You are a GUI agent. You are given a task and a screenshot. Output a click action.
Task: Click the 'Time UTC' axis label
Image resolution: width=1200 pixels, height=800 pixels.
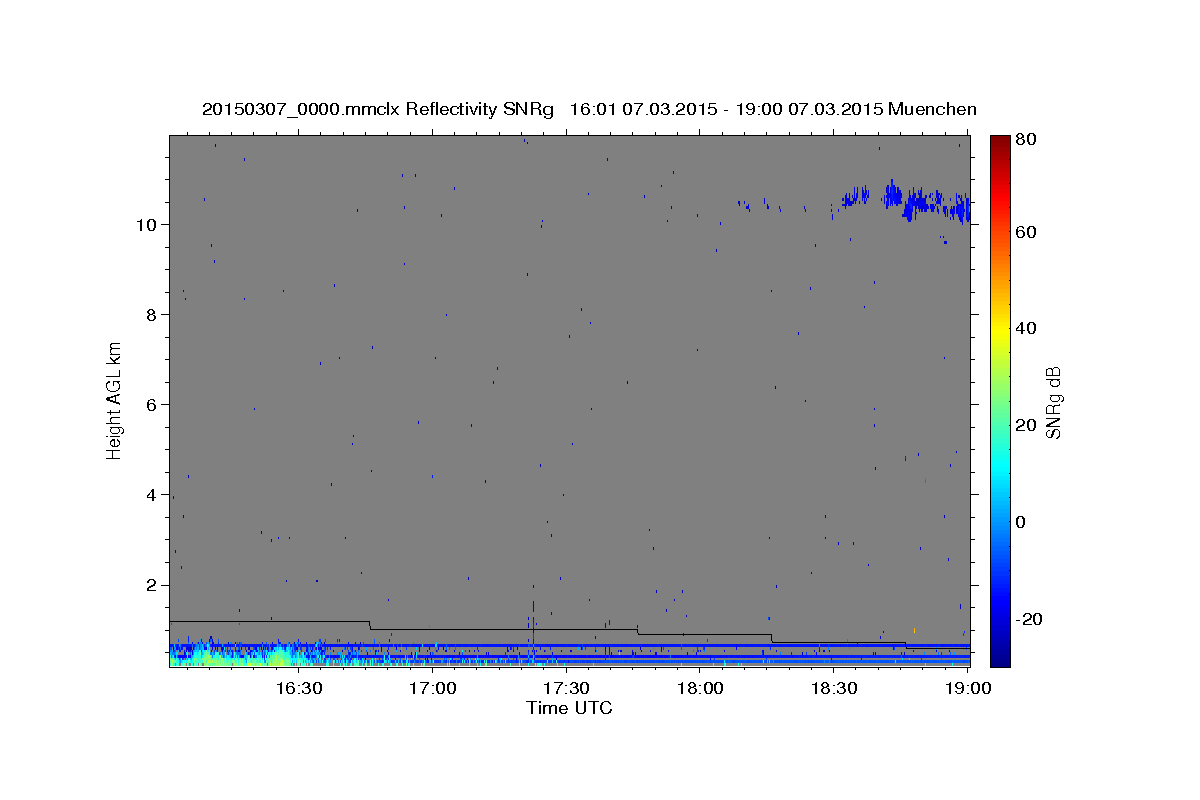coord(569,708)
